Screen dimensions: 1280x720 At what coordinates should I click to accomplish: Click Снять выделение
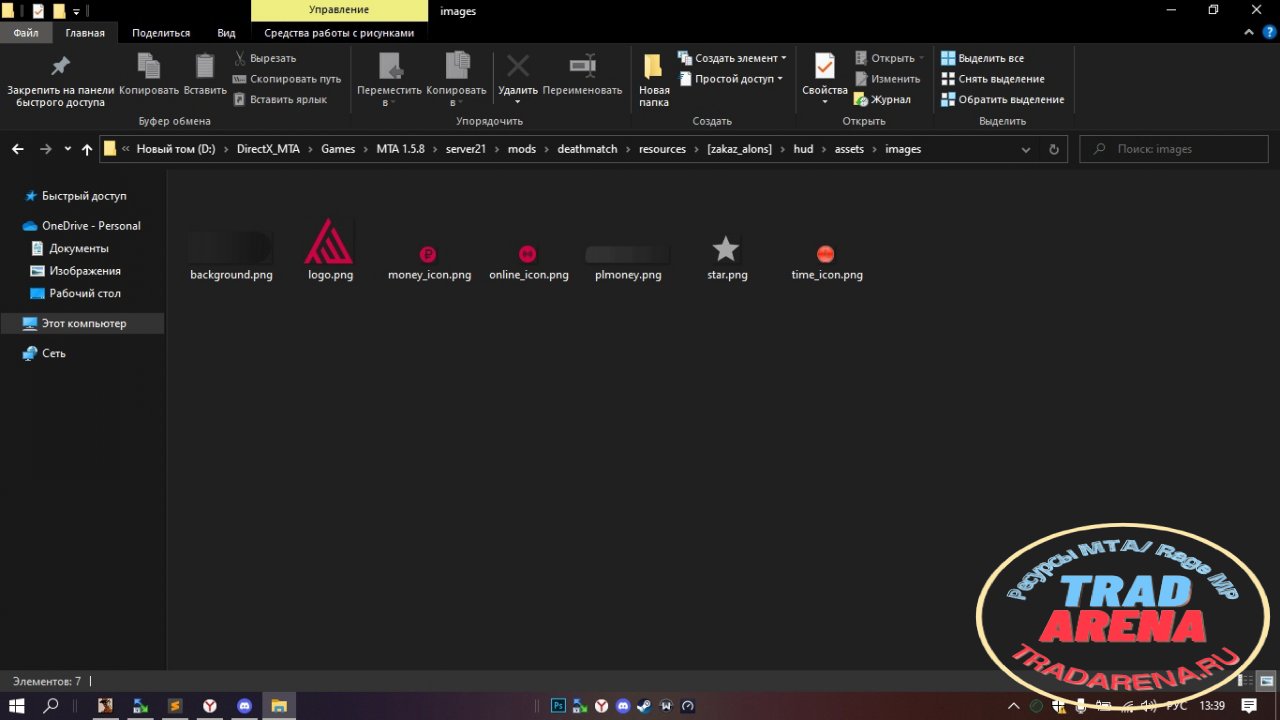click(993, 79)
